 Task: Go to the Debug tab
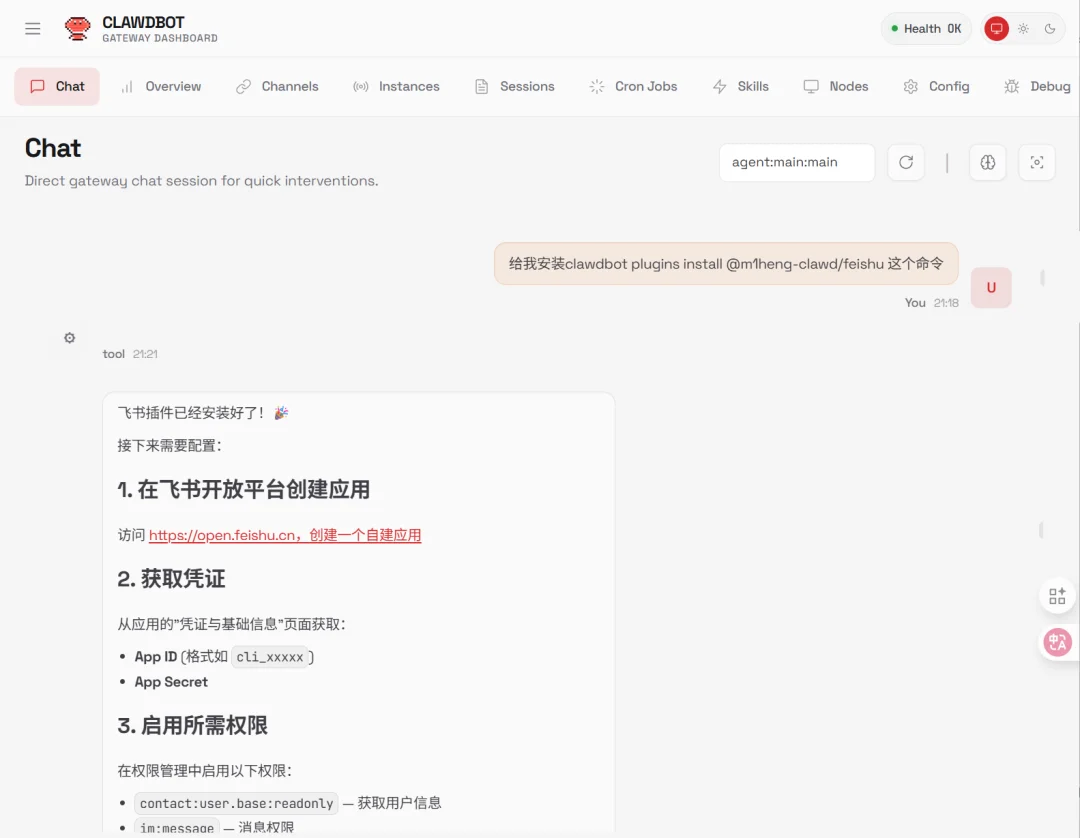(x=1037, y=87)
